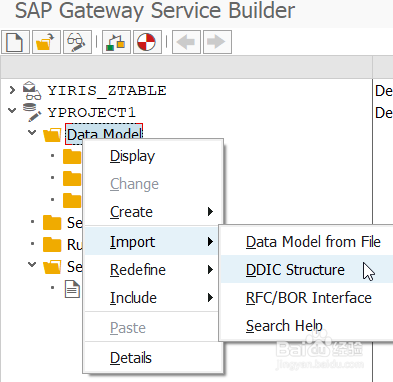Select the YPROJECT1 tree item
This screenshot has width=393, height=382.
(92, 112)
